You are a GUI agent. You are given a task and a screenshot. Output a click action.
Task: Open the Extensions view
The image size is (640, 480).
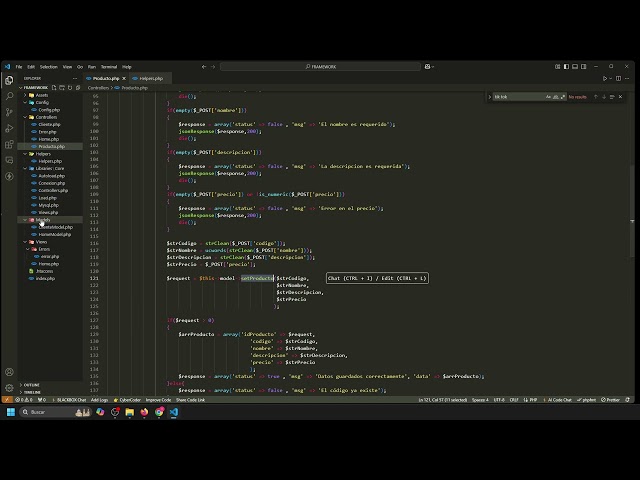tap(9, 144)
